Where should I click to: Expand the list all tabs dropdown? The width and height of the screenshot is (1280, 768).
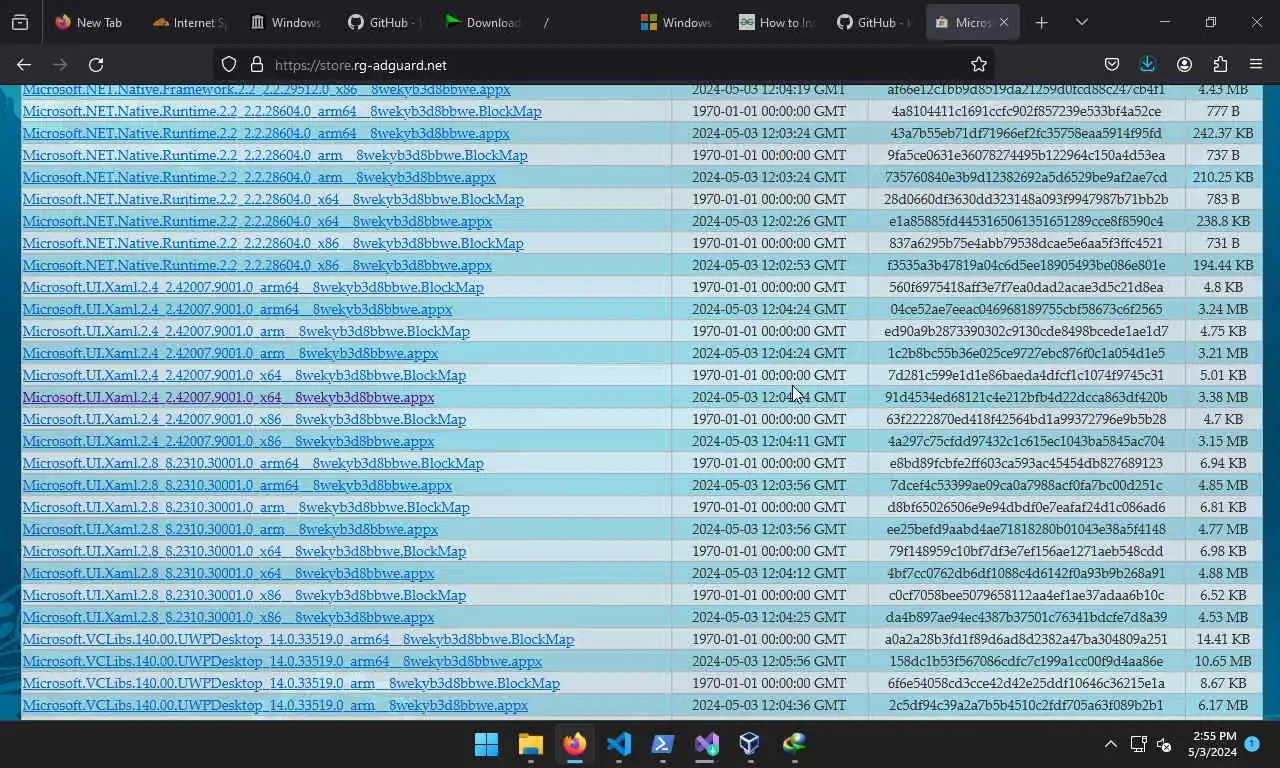pyautogui.click(x=1082, y=22)
